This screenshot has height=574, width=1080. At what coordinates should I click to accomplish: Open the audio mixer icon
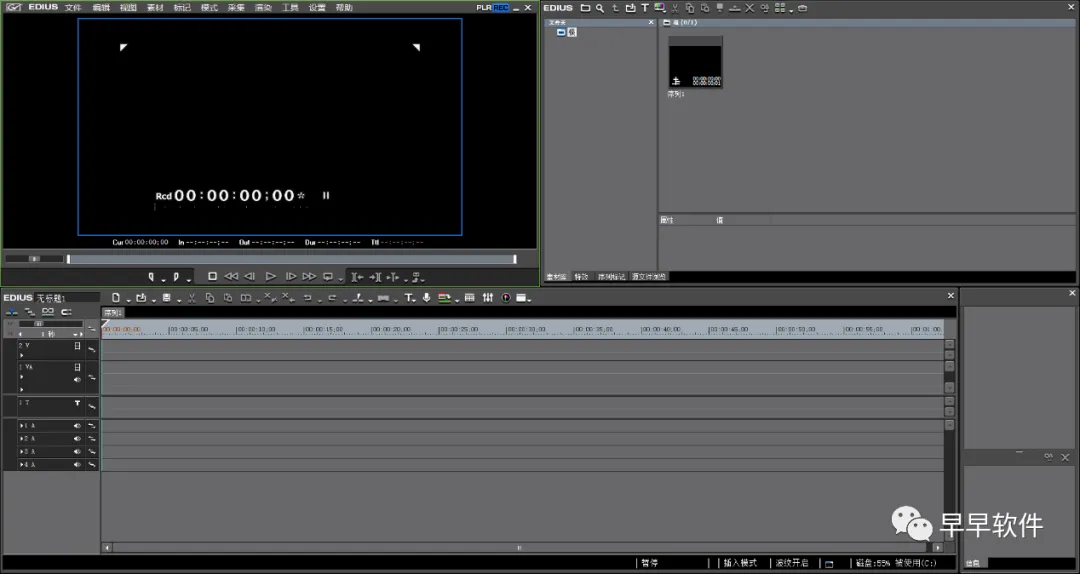pyautogui.click(x=488, y=298)
